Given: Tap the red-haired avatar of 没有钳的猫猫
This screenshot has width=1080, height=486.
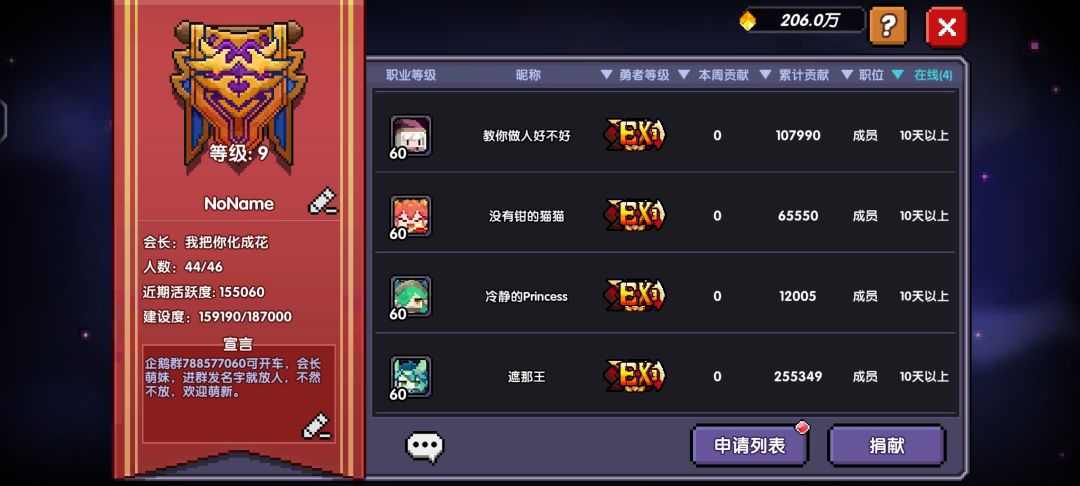Looking at the screenshot, I should pos(411,216).
